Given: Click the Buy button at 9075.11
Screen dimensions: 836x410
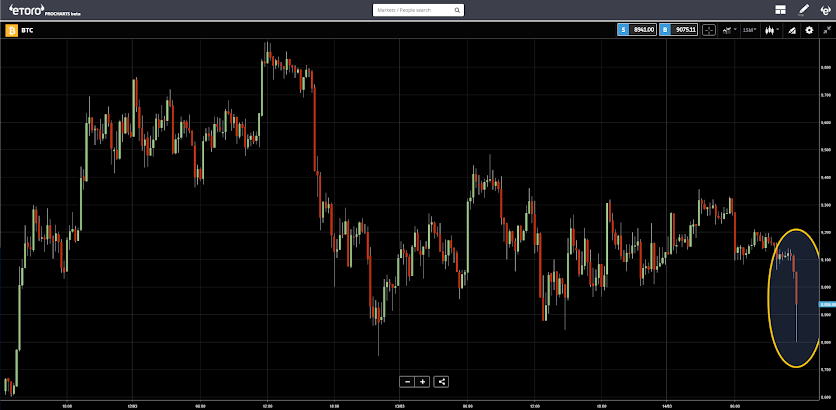Looking at the screenshot, I should (x=678, y=30).
